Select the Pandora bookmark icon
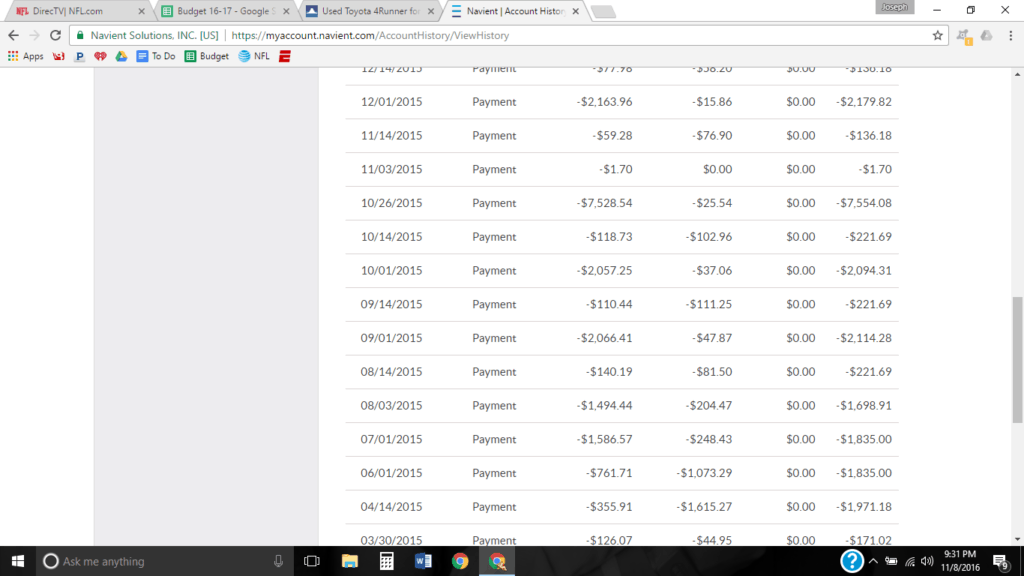Viewport: 1024px width, 576px height. (78, 56)
